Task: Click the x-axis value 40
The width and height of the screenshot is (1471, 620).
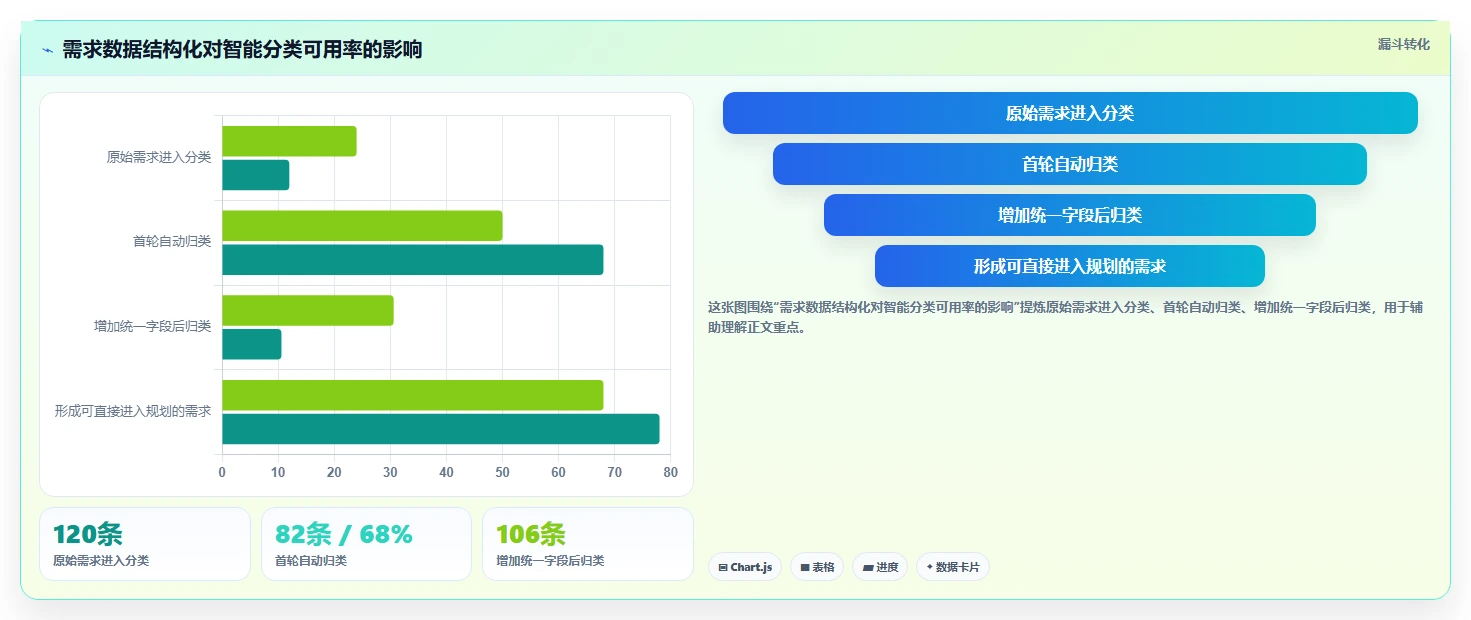Action: (446, 472)
